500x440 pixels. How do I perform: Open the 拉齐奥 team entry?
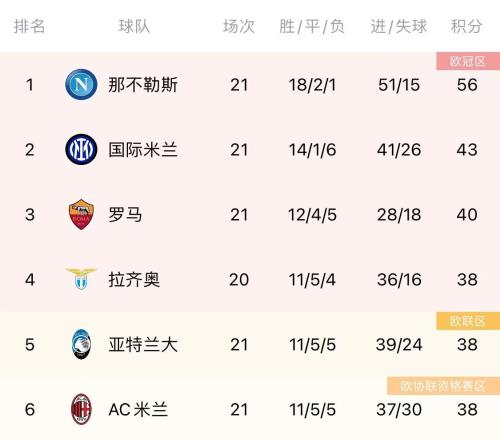click(x=134, y=279)
